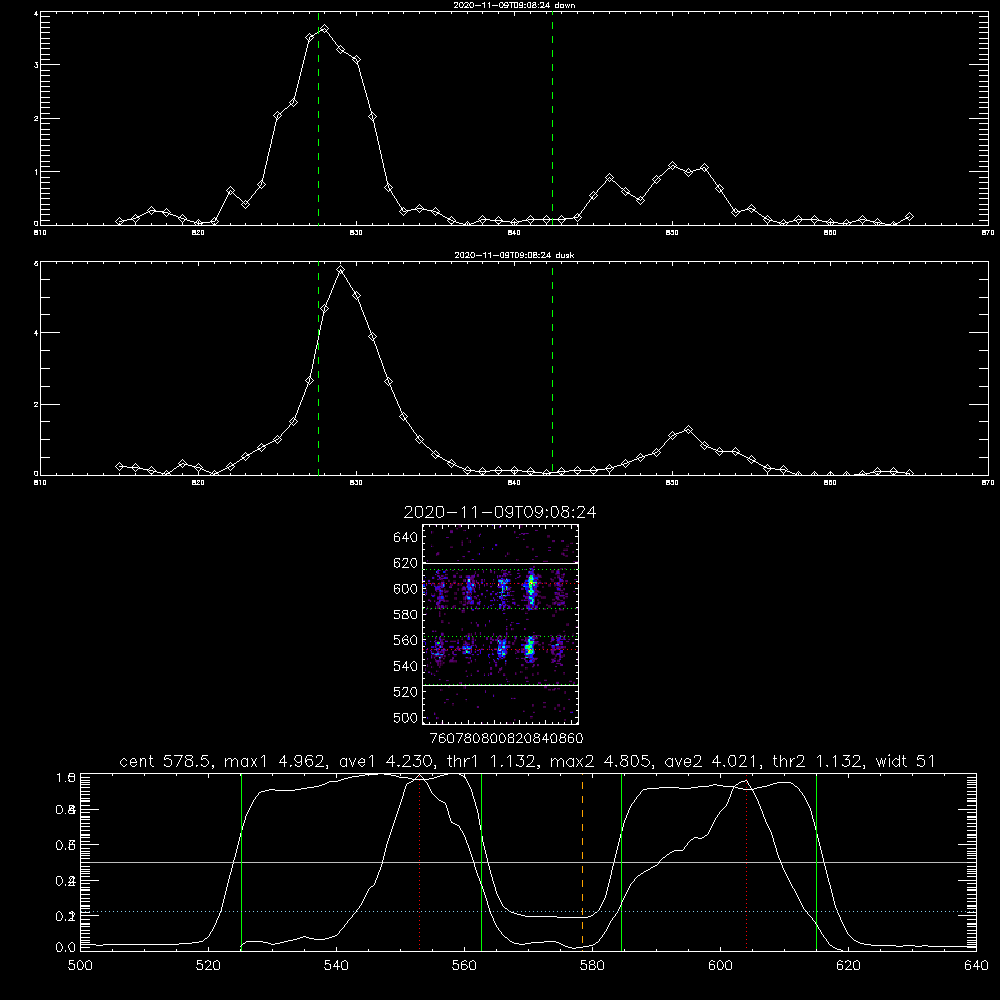Click the 540 label on spectral image y-axis
This screenshot has width=1000, height=1000.
(406, 666)
